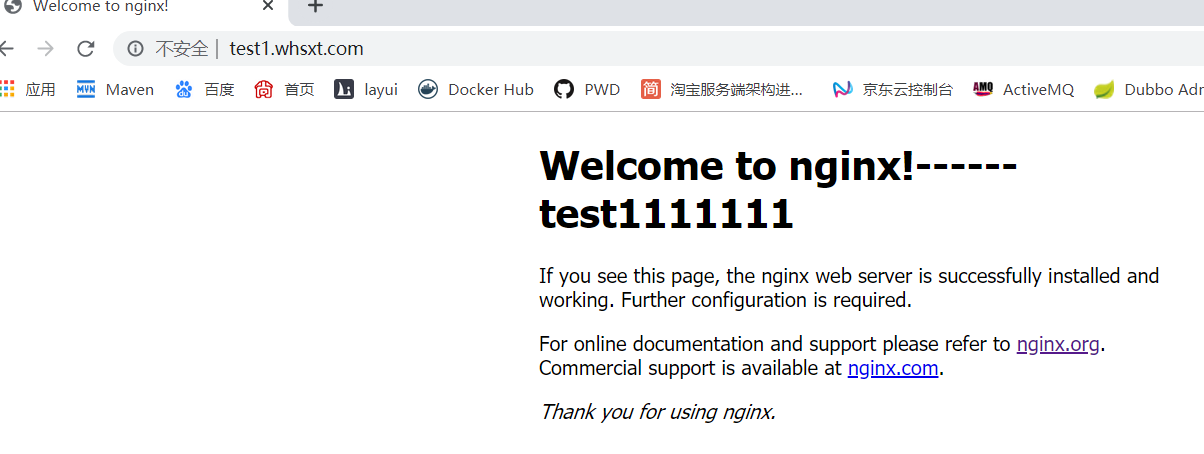Open the new tab plus button
Screen dimensions: 1204x454
[x=315, y=7]
